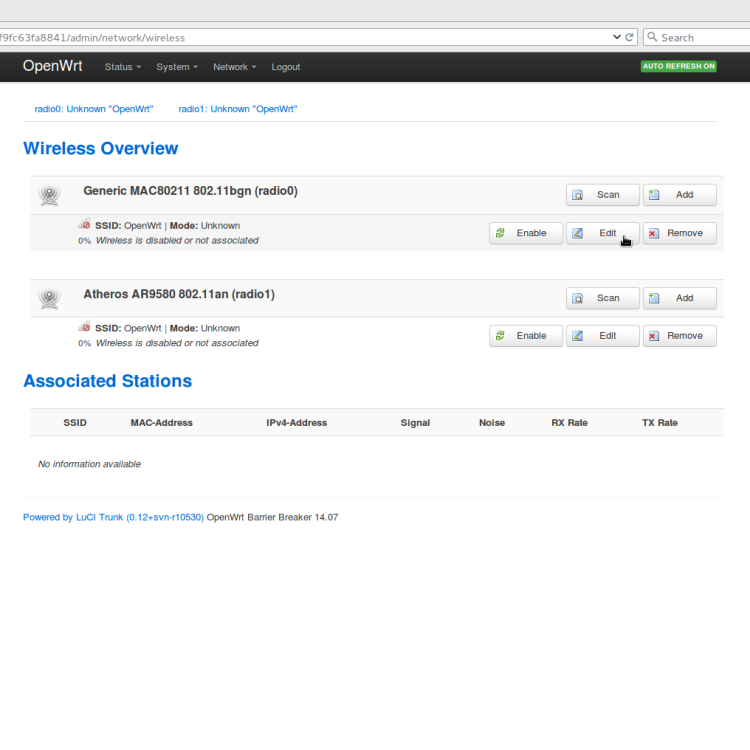Edit the radio0 OpenWrt network
The height and width of the screenshot is (750, 750).
pos(603,233)
